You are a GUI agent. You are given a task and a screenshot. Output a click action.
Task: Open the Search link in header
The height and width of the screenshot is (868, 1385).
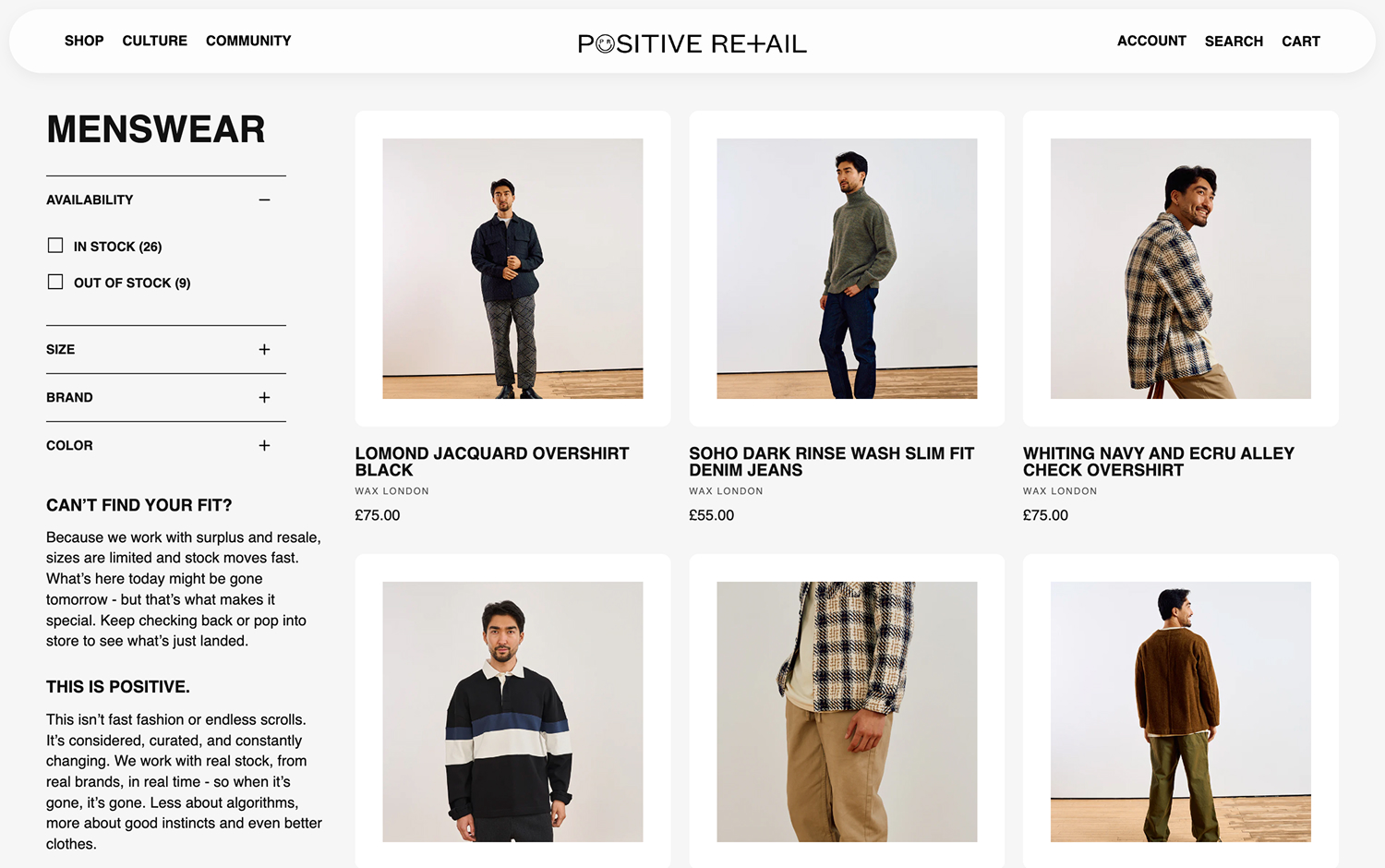(x=1234, y=42)
